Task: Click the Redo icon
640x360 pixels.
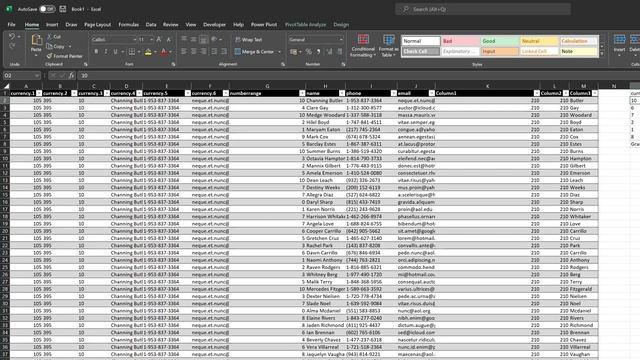Action: 12,46
